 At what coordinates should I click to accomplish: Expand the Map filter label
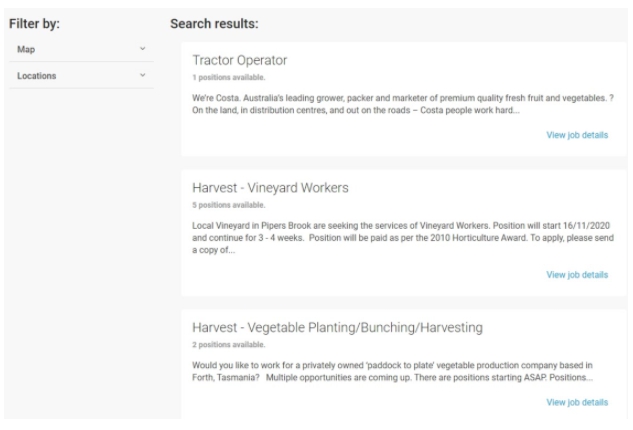pyautogui.click(x=26, y=49)
